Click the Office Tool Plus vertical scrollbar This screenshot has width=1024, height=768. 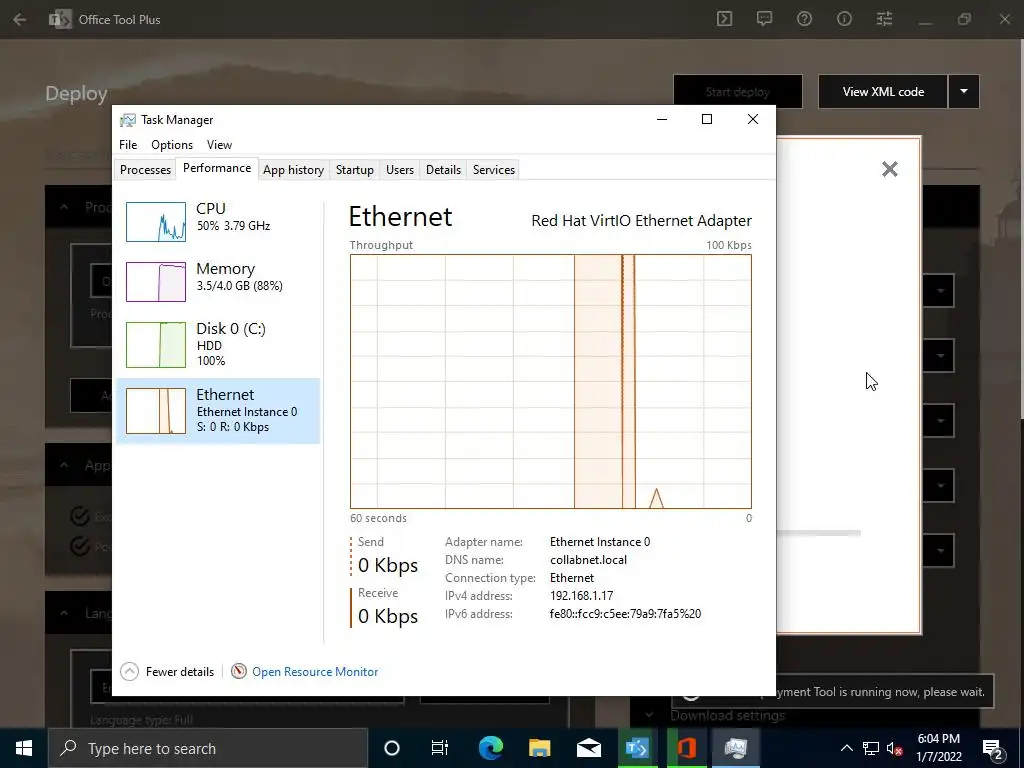point(1021,229)
